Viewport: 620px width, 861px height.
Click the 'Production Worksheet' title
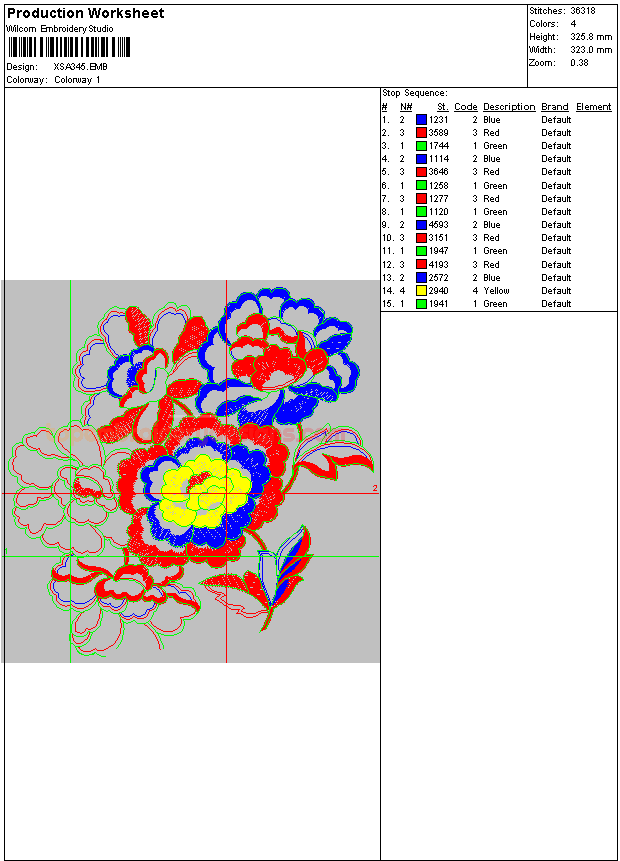click(x=86, y=13)
